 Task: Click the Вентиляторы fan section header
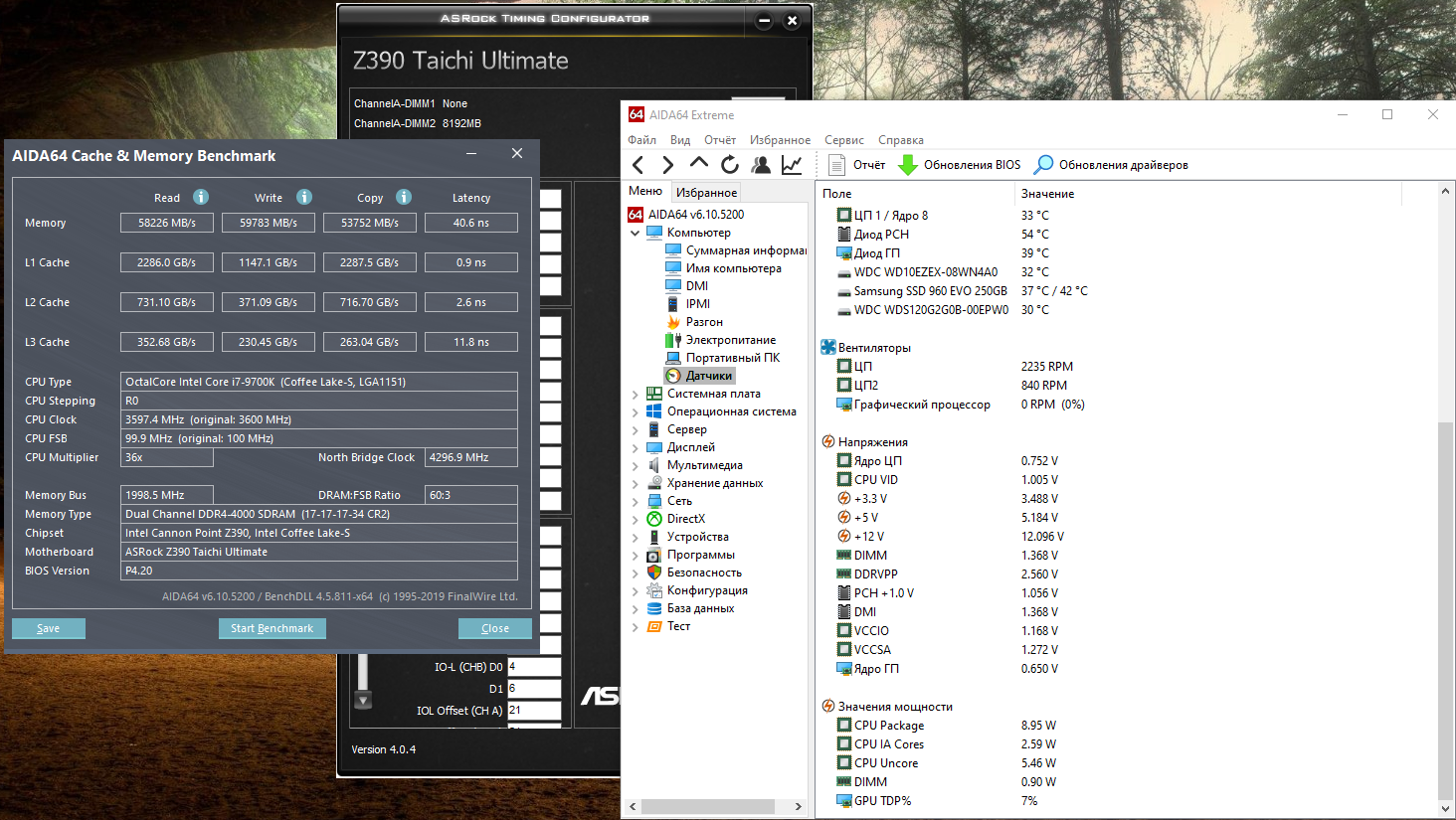pyautogui.click(x=866, y=348)
